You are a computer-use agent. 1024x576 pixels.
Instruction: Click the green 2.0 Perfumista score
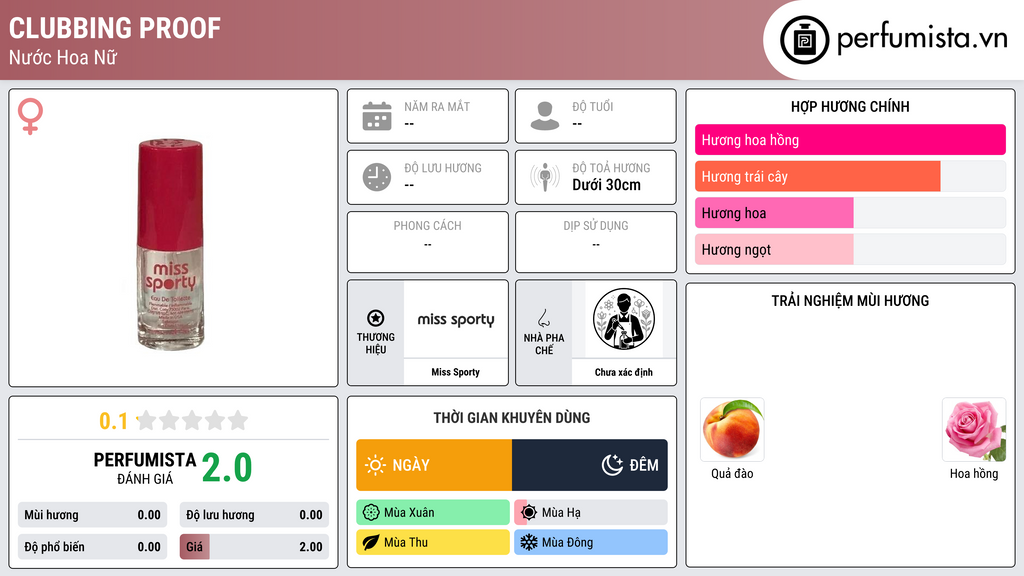(227, 468)
